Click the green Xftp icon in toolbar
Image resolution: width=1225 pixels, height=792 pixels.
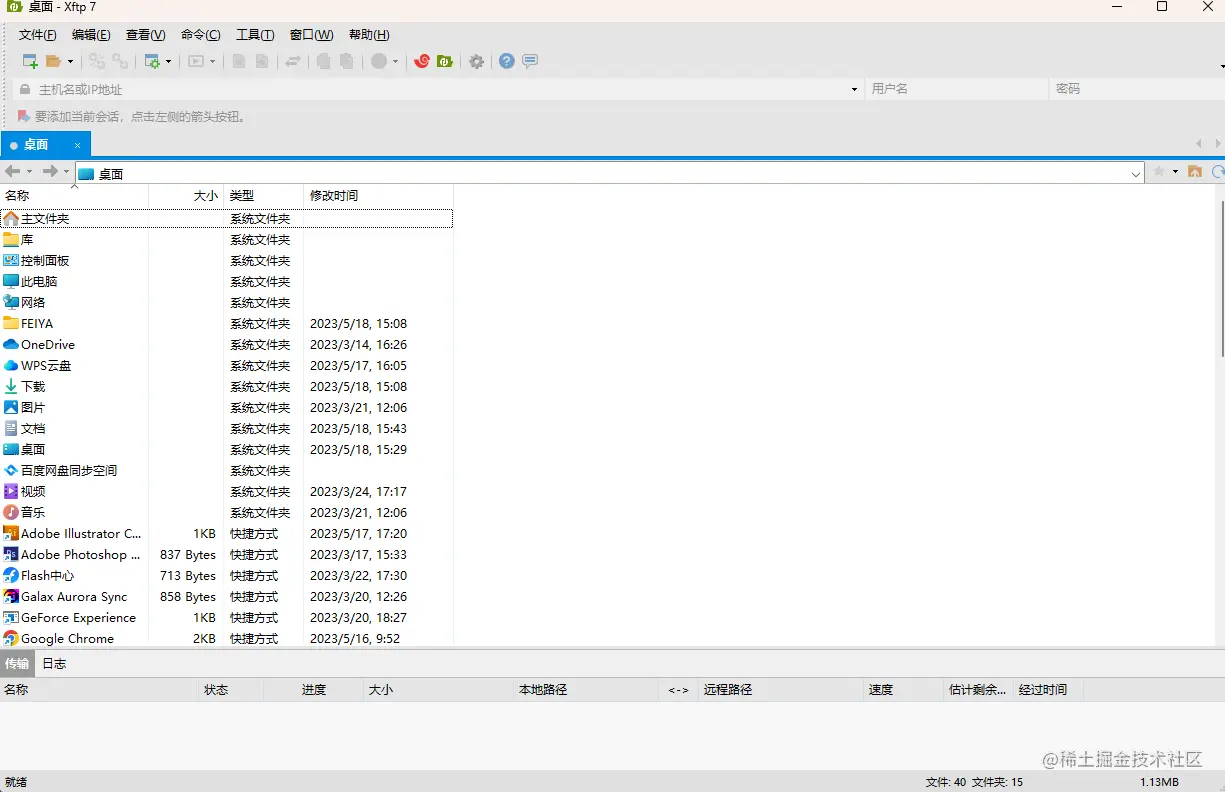pyautogui.click(x=445, y=62)
